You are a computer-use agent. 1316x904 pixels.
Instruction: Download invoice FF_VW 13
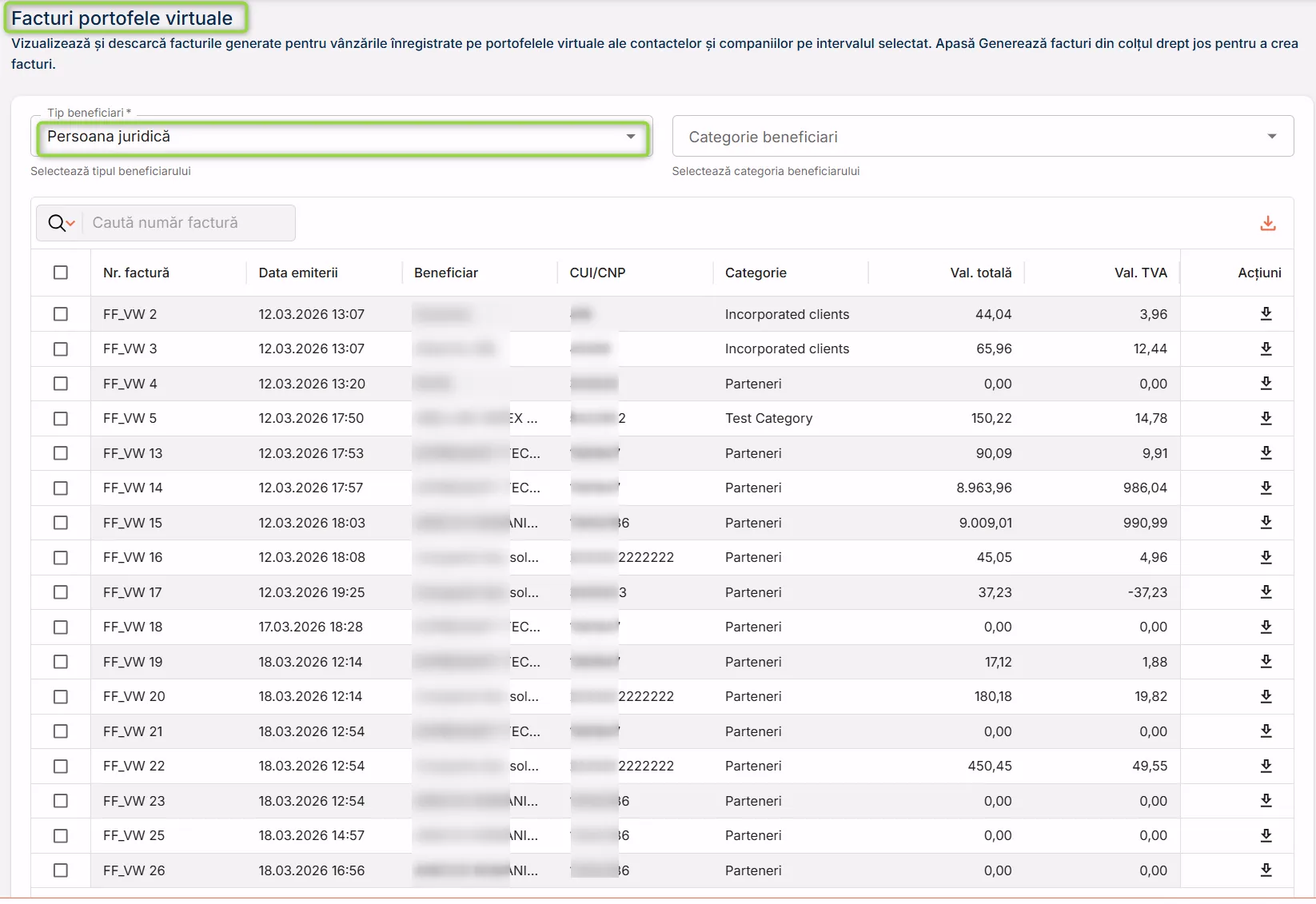1266,453
